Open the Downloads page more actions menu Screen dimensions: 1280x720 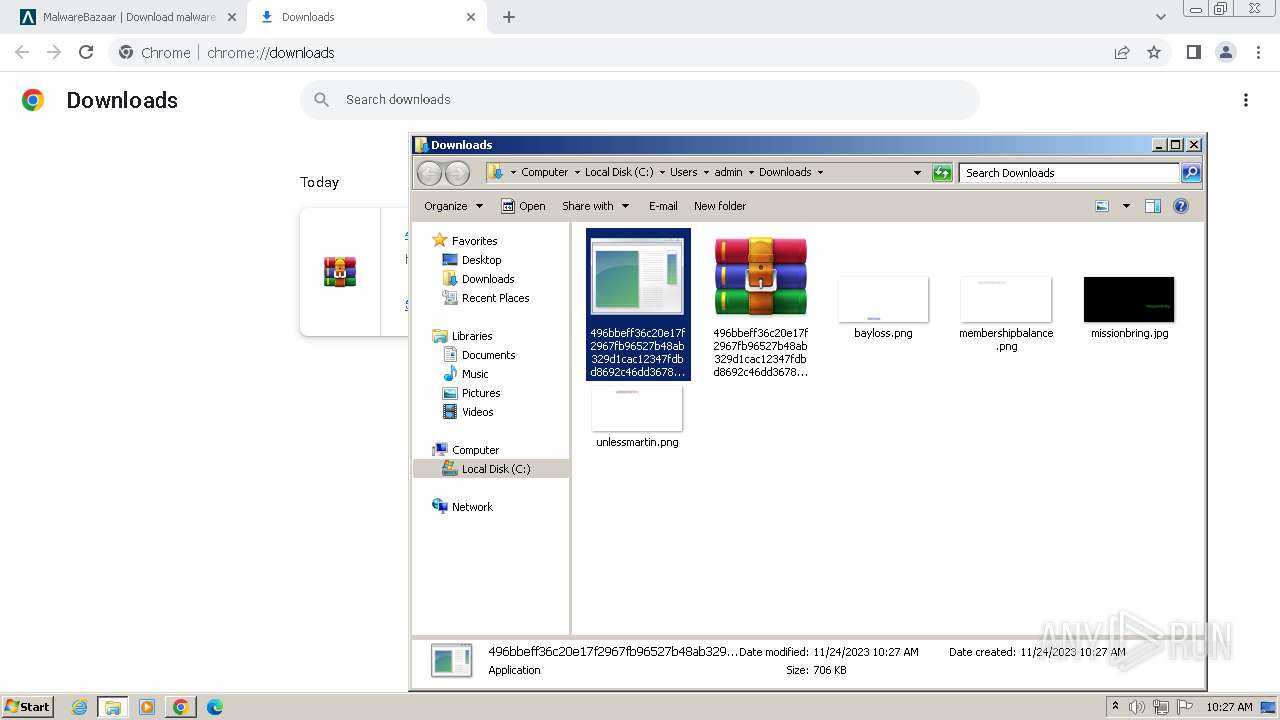1246,100
